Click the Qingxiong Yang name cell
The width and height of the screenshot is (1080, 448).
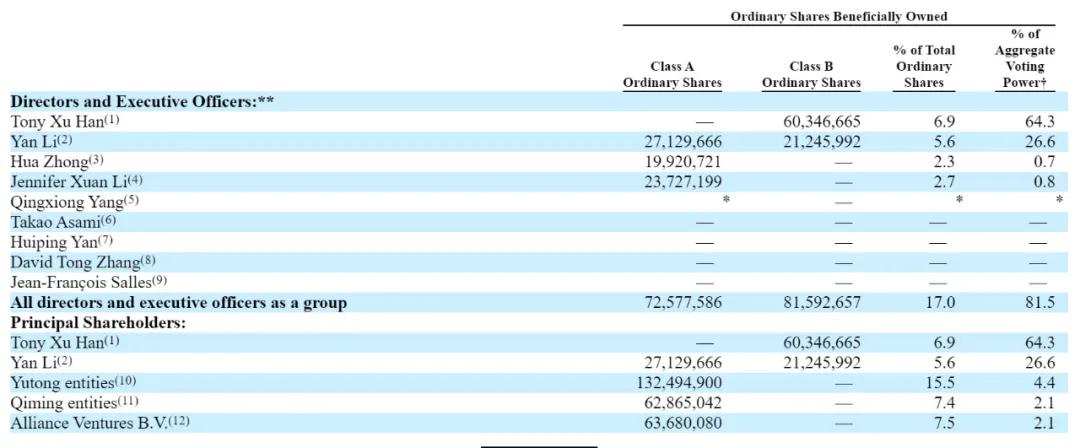coord(74,203)
